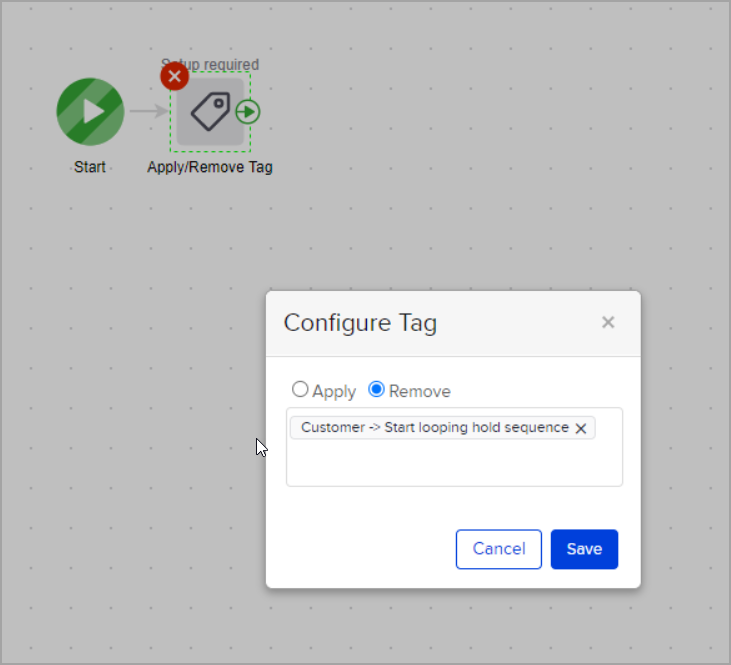Delete the tag node with the red X badge
The width and height of the screenshot is (731, 665).
point(175,76)
